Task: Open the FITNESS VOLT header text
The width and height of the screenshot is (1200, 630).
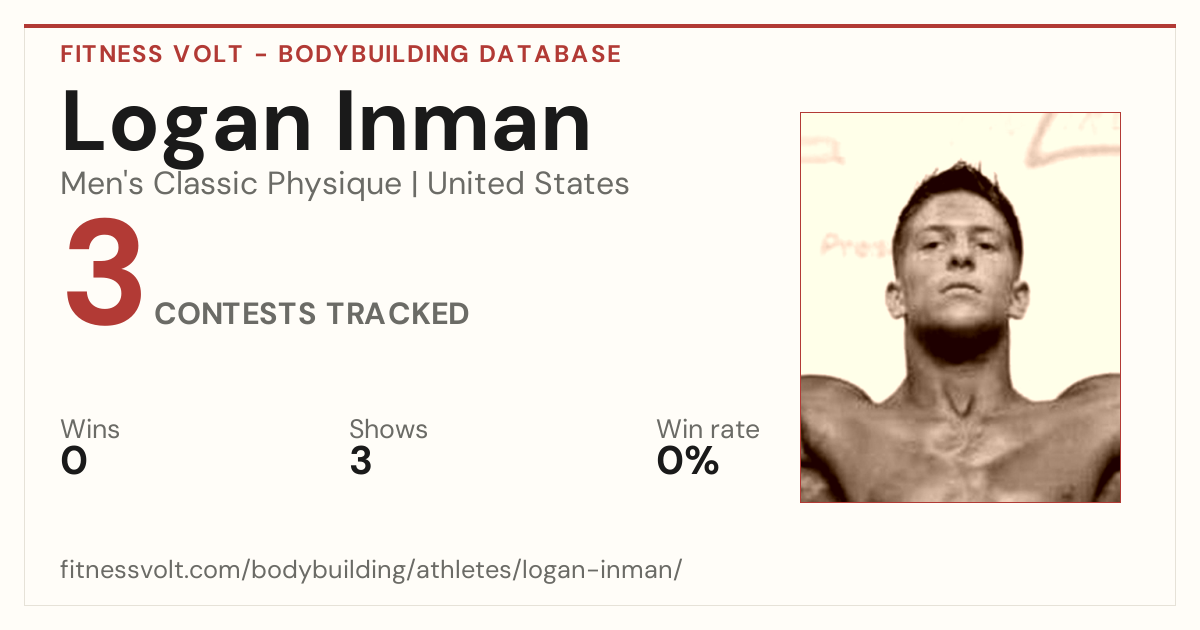Action: [x=151, y=54]
